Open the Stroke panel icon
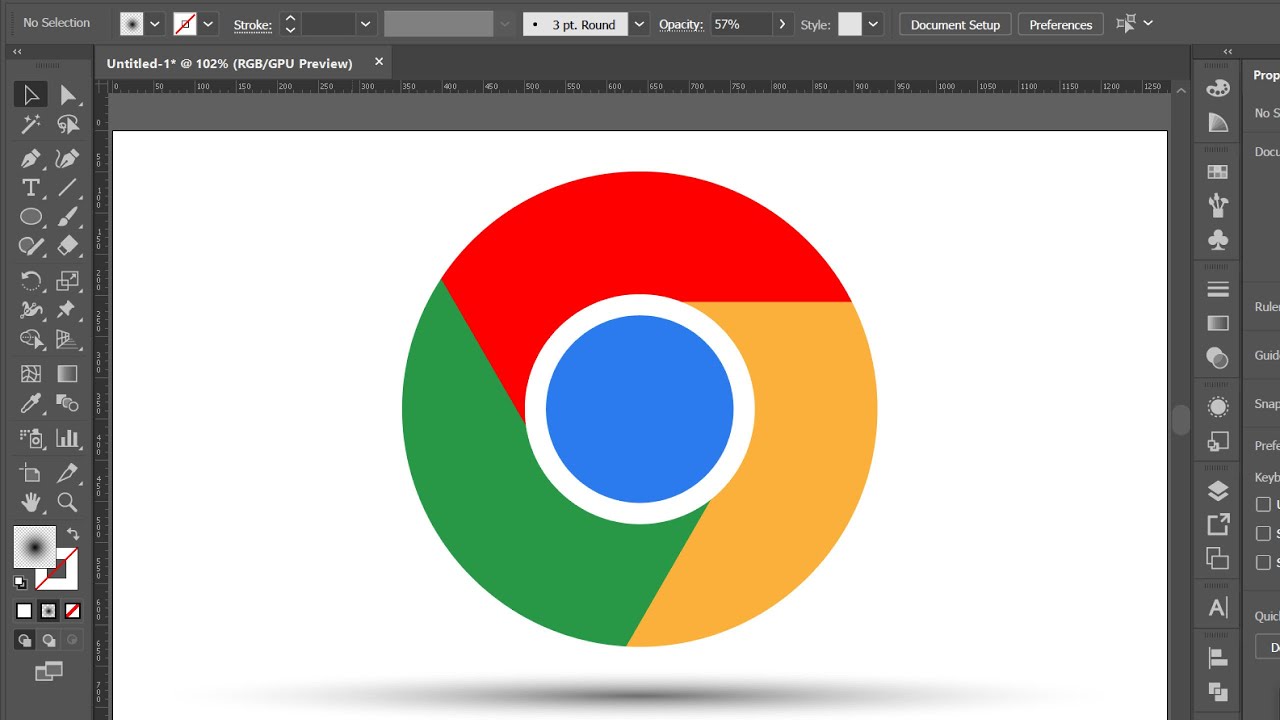Screen dimensions: 1280x720 tap(1218, 289)
